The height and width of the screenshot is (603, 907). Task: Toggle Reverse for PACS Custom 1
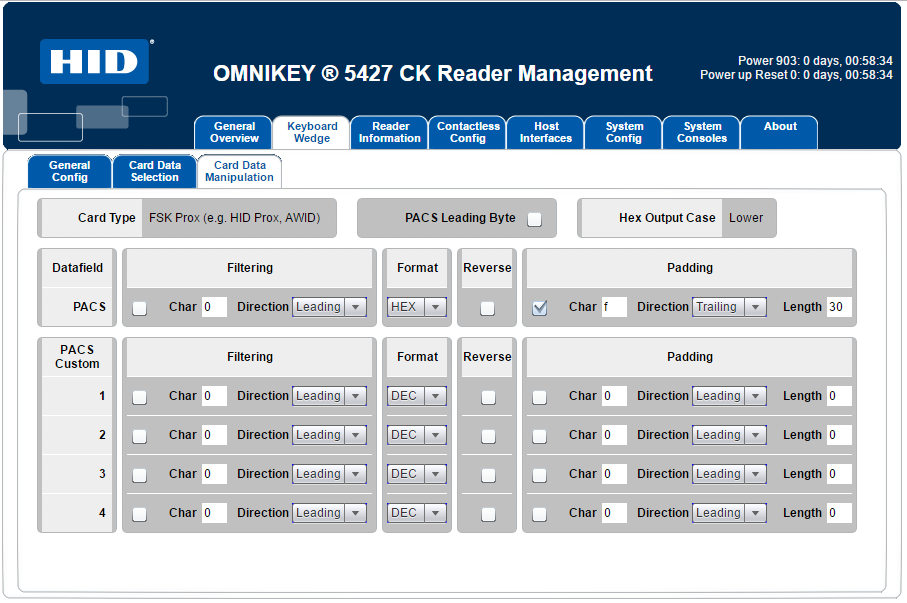(488, 398)
